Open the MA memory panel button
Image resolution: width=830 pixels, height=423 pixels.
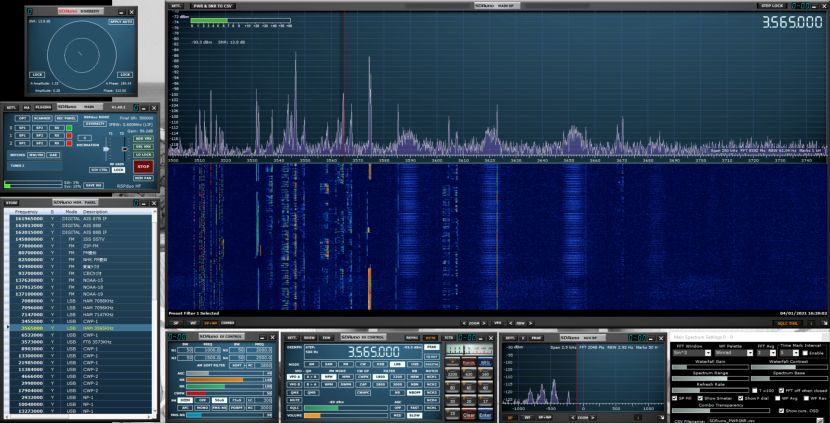(x=27, y=107)
